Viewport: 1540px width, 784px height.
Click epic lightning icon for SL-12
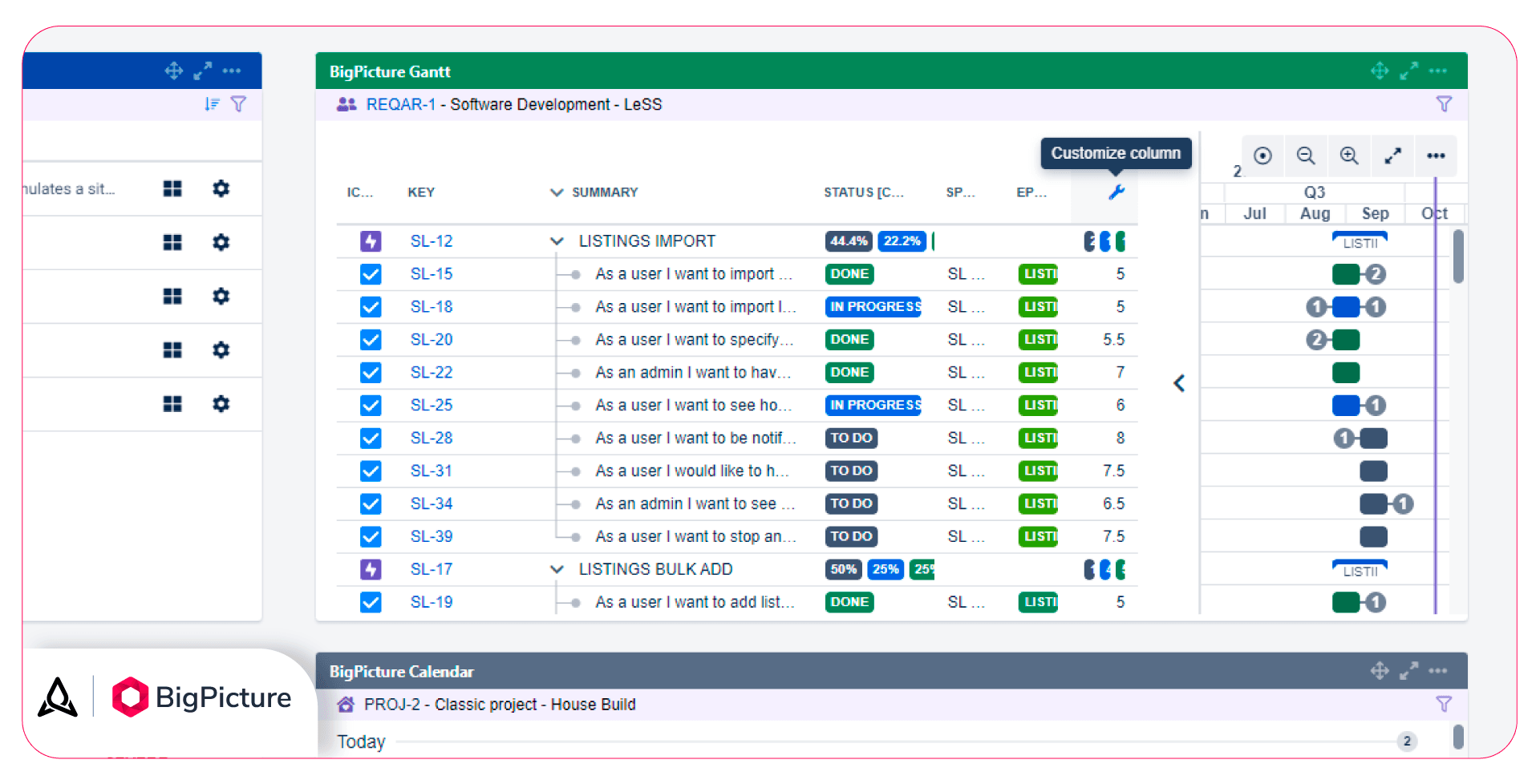point(371,240)
